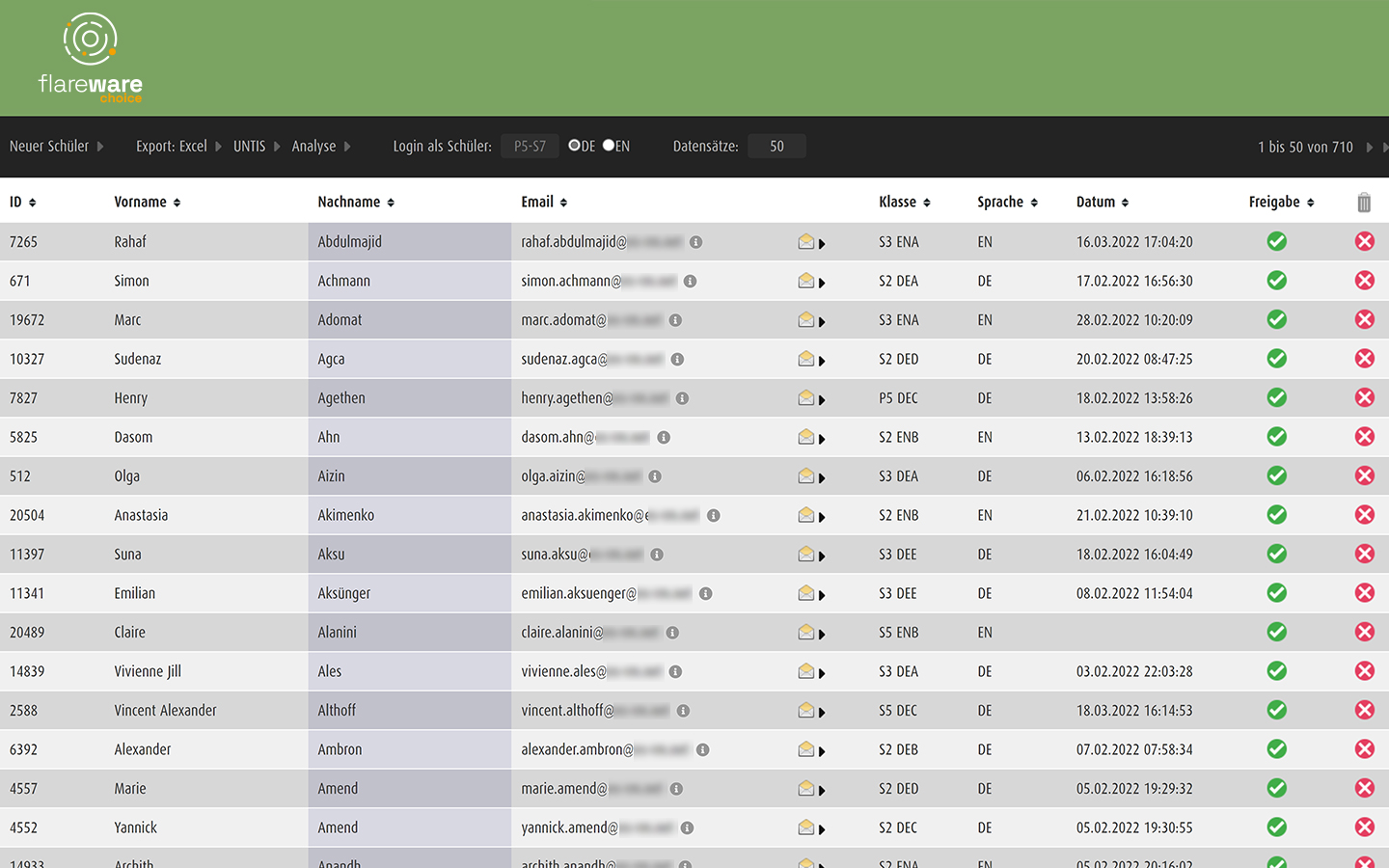This screenshot has height=868, width=1389.
Task: Go to next page arrow after 710
Action: point(1369,147)
